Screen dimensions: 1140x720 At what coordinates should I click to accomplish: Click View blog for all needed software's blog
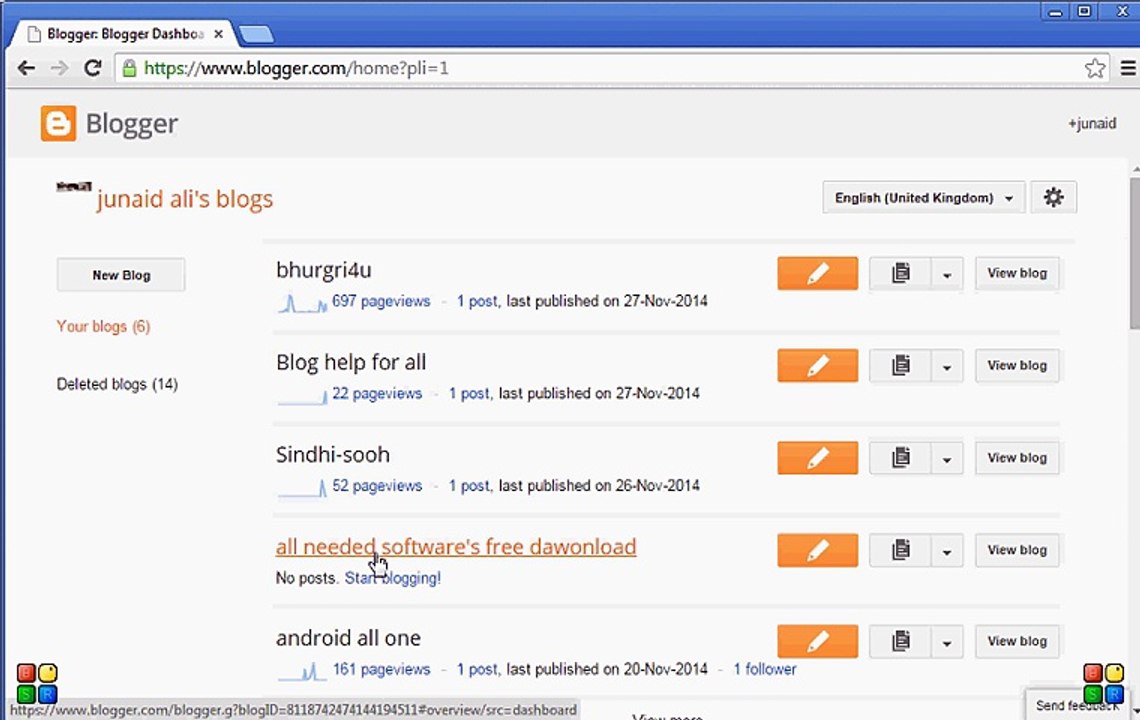(x=1016, y=550)
